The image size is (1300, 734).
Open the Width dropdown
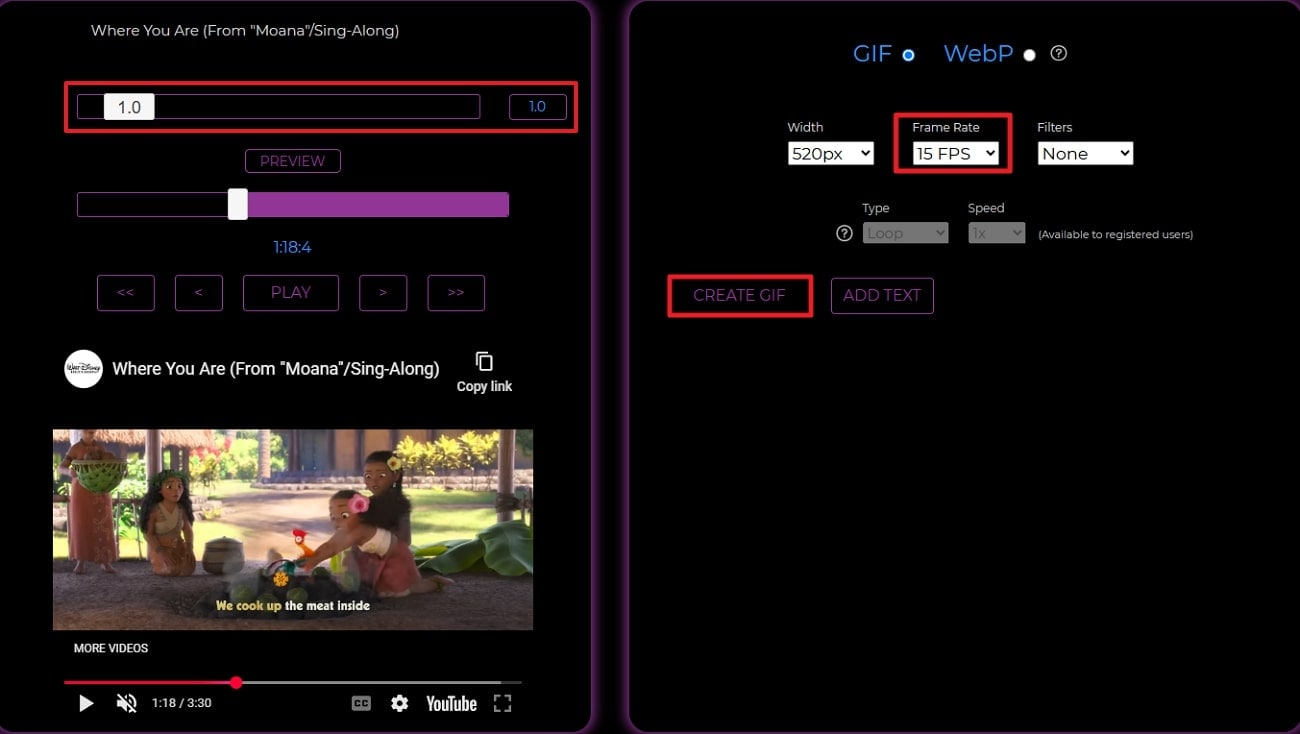click(x=831, y=154)
